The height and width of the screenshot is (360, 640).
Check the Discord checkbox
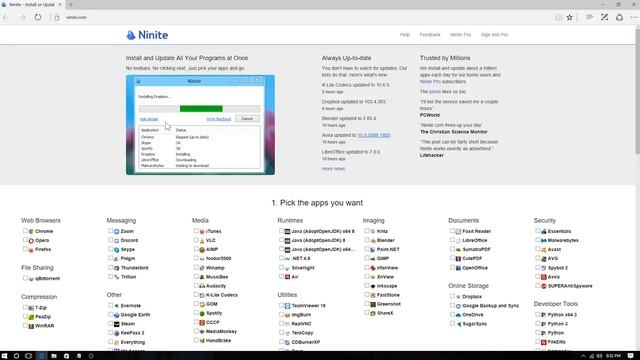click(111, 240)
